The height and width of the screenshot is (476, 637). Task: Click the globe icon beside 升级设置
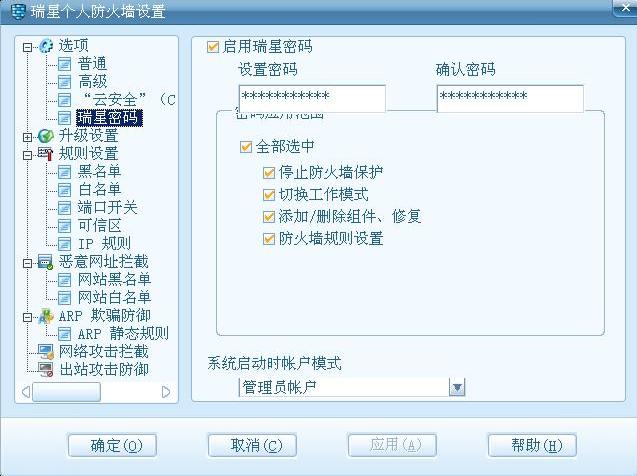coord(46,136)
